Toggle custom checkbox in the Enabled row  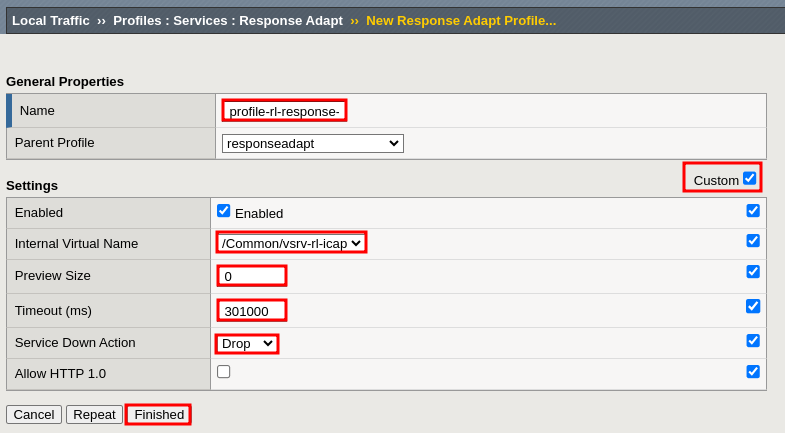point(753,211)
